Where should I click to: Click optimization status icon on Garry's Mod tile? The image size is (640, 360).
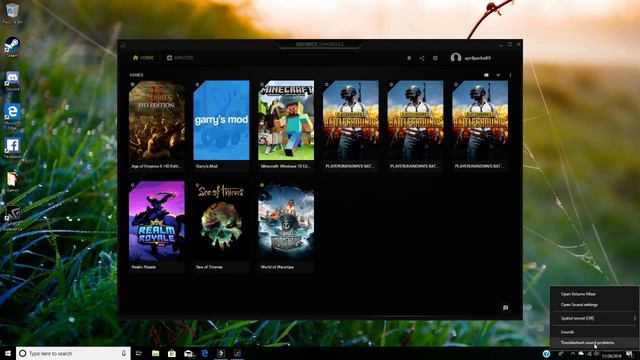click(x=197, y=84)
